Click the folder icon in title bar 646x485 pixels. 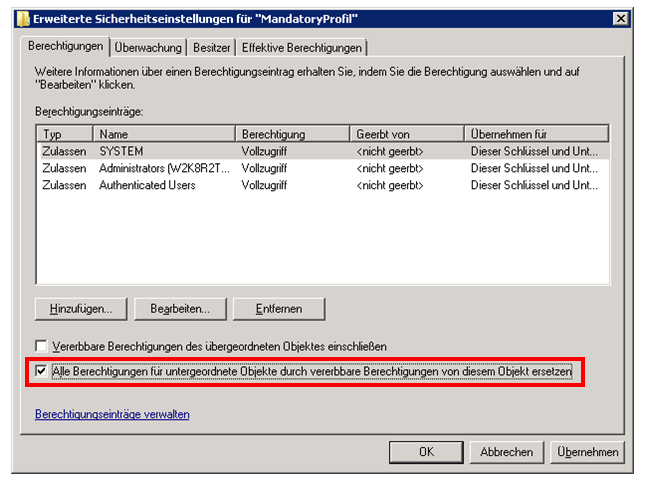click(22, 19)
